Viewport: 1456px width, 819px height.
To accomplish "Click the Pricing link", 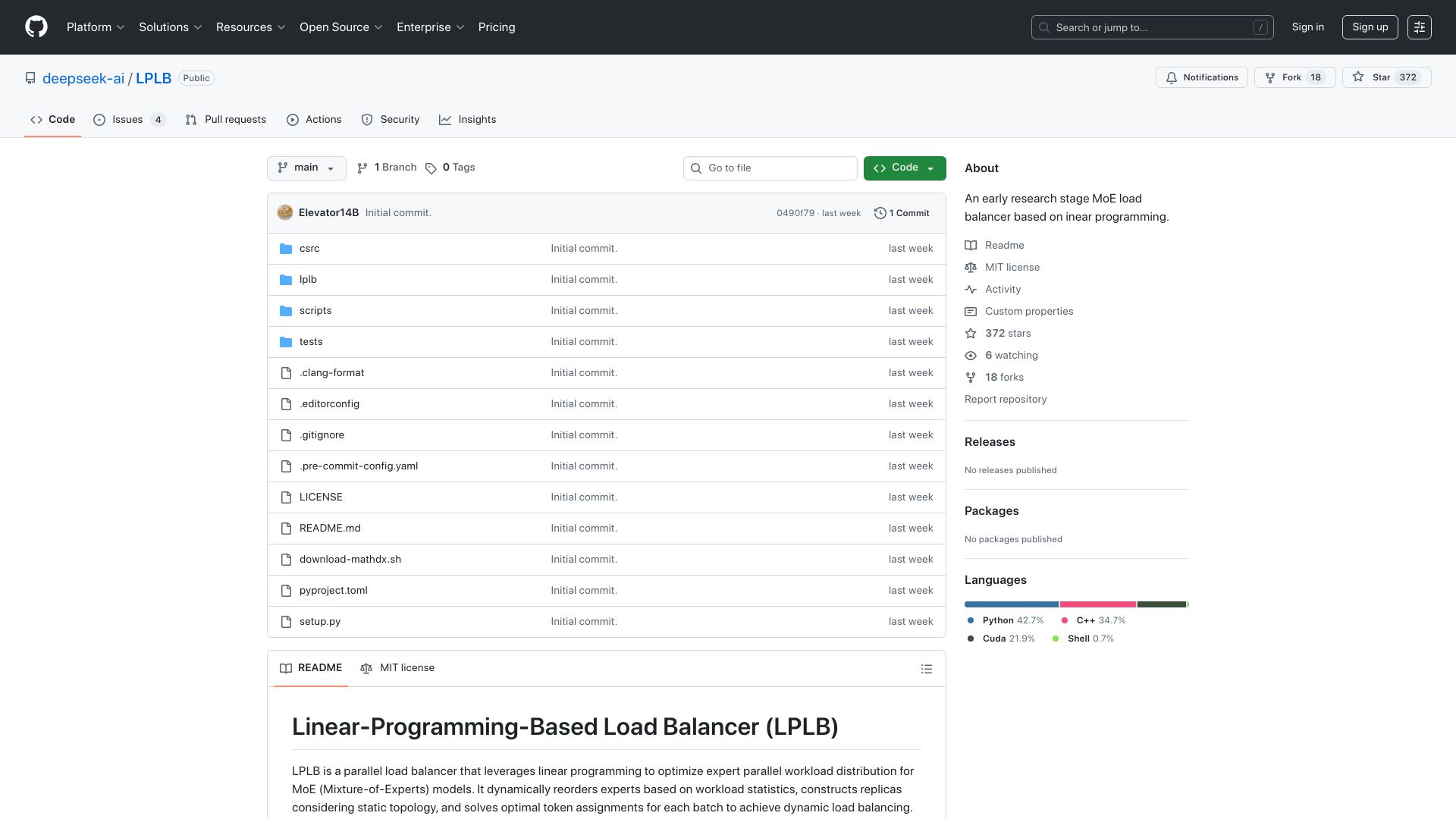I will (x=497, y=27).
